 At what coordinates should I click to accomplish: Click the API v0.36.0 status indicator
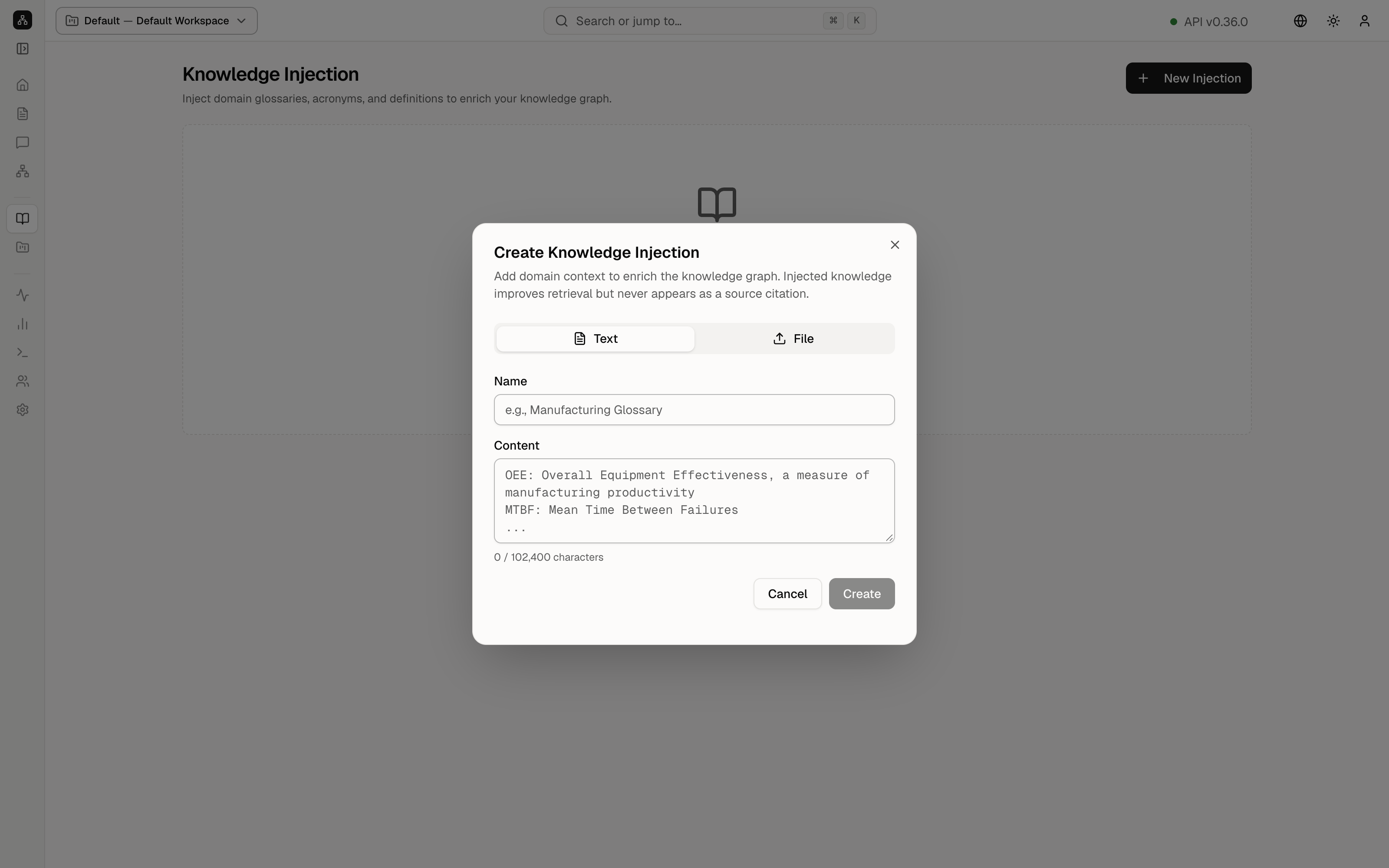coord(1209,22)
